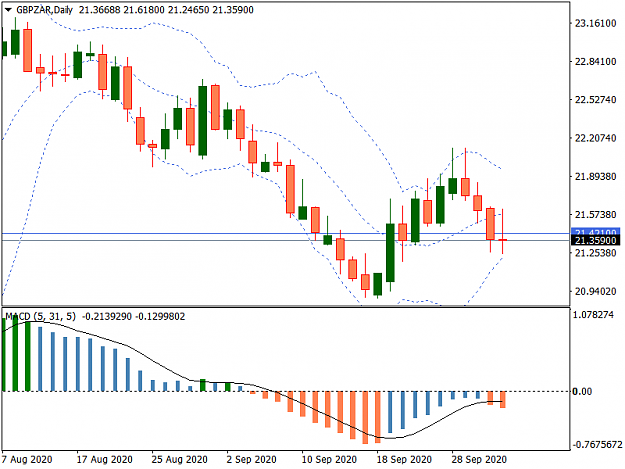Click the 22.84100 price axis label
This screenshot has height=469, width=625.
coord(595,62)
